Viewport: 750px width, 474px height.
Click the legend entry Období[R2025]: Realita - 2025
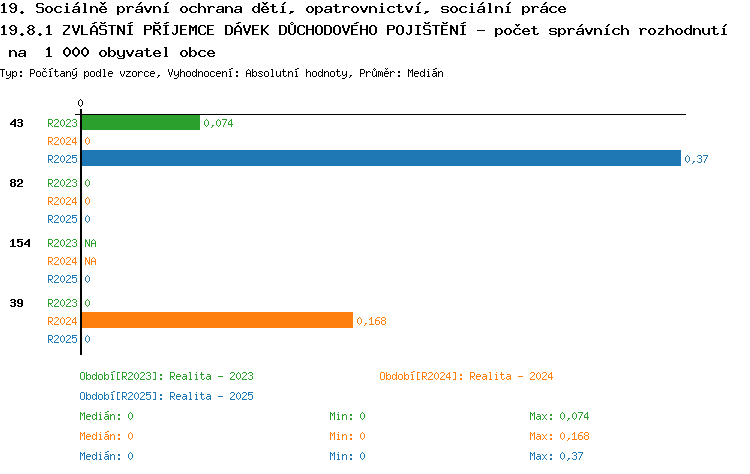166,396
